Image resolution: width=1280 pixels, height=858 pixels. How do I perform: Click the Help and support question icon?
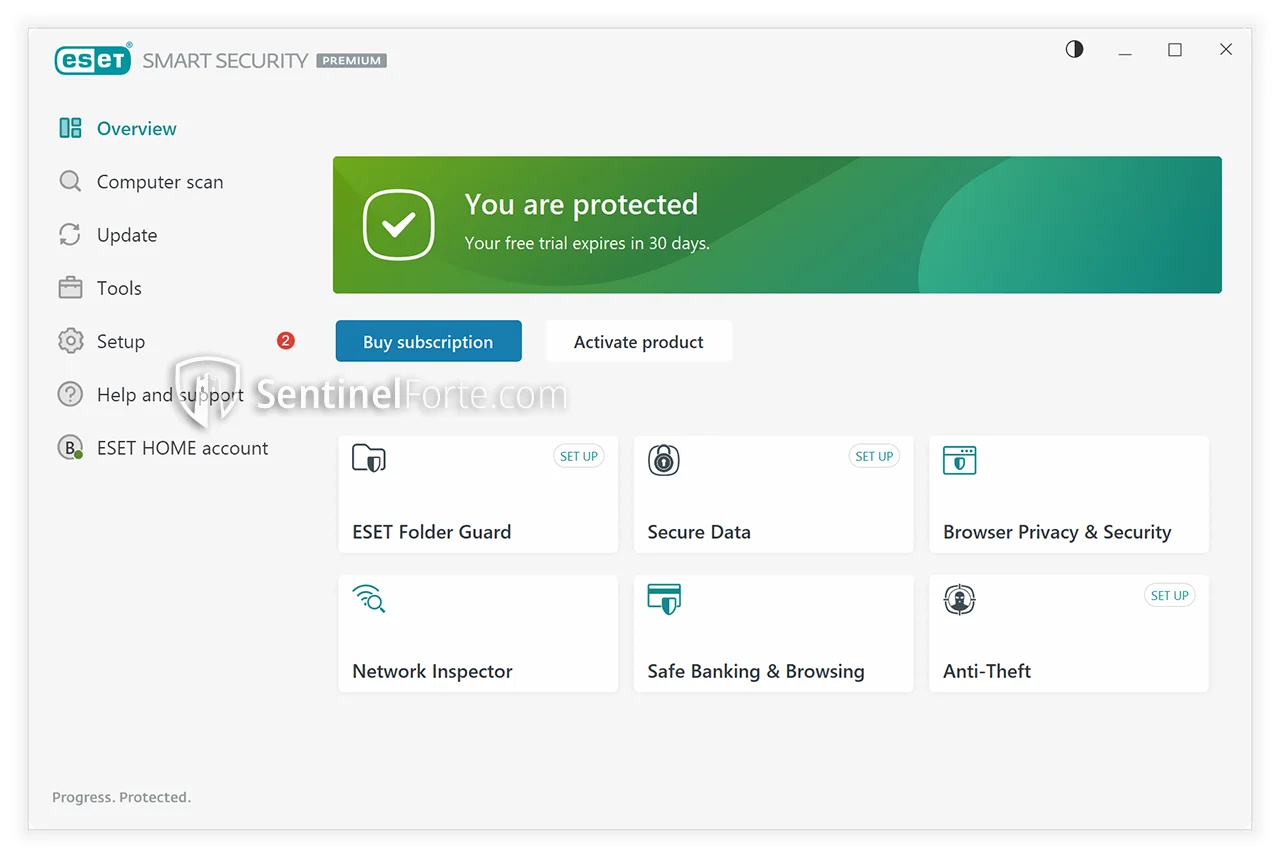click(70, 394)
